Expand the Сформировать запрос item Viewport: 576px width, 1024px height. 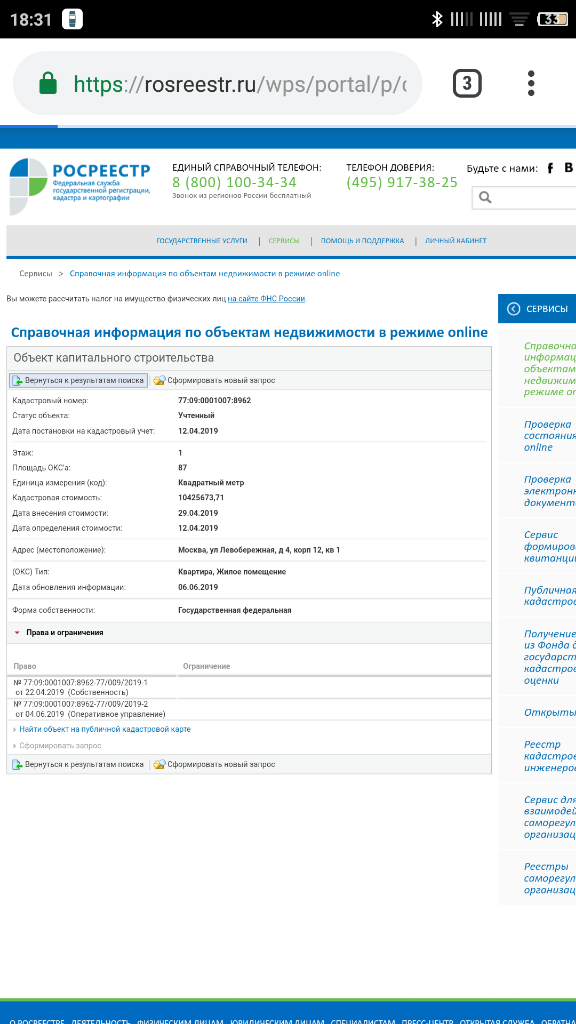(x=57, y=745)
